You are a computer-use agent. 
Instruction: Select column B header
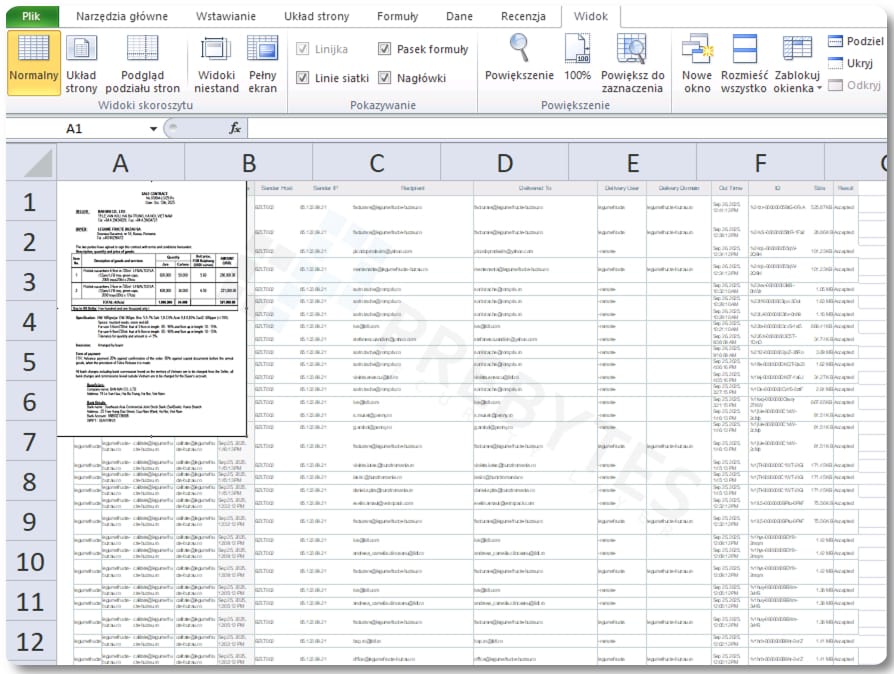coord(249,164)
